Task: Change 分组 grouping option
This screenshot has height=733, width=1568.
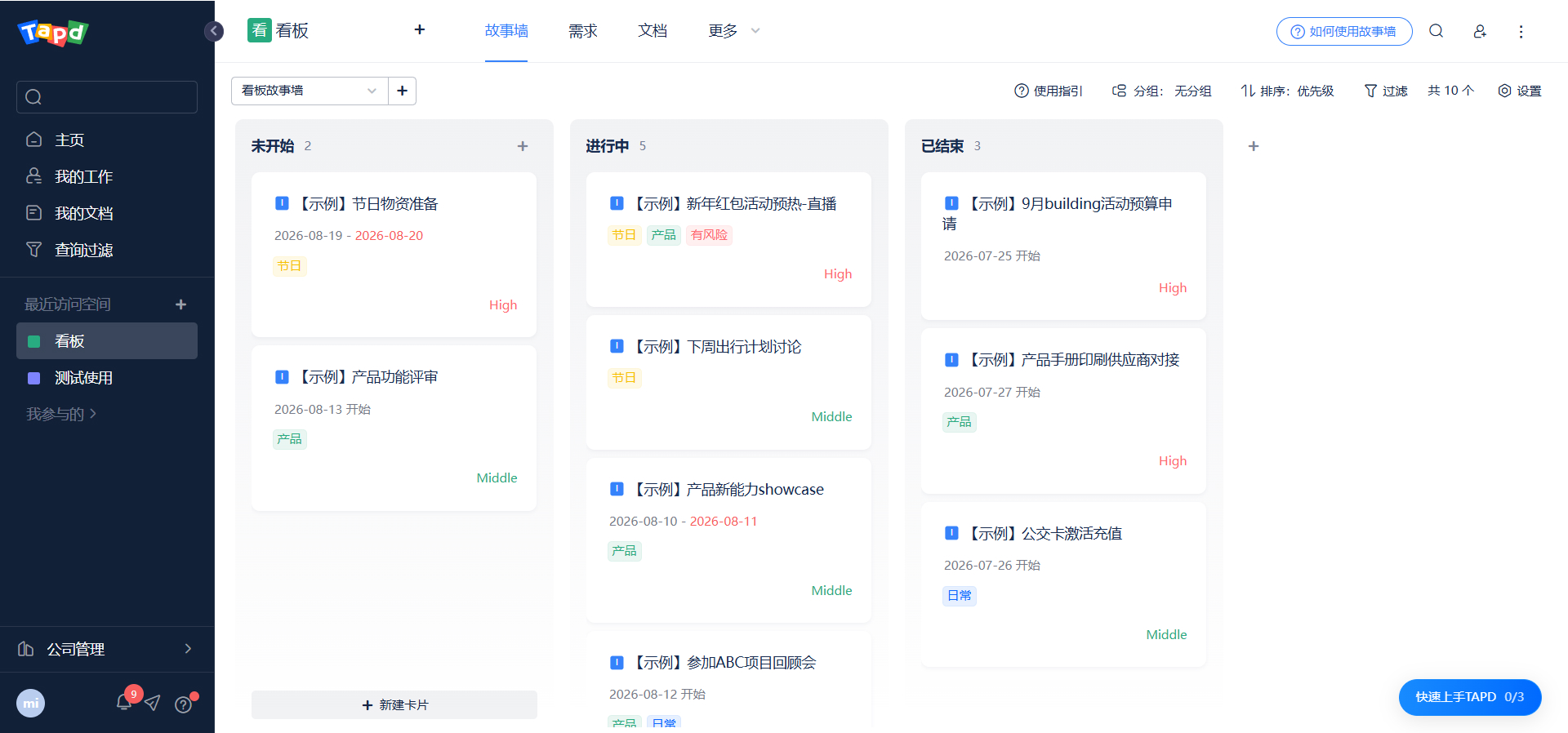Action: [1162, 91]
